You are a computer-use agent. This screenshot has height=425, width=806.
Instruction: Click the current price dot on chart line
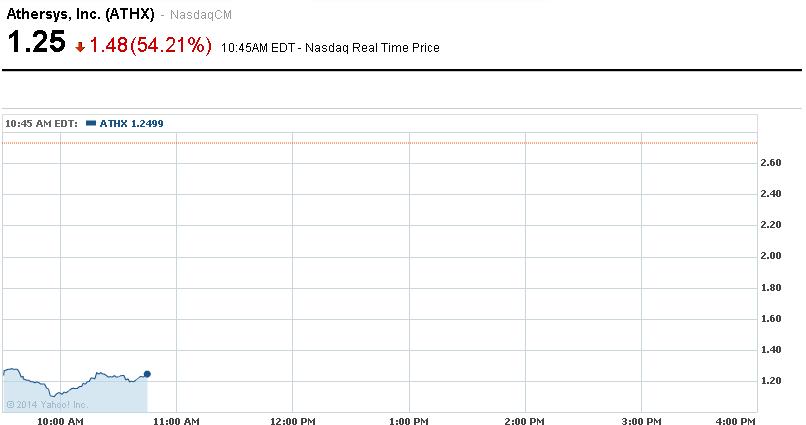[147, 374]
